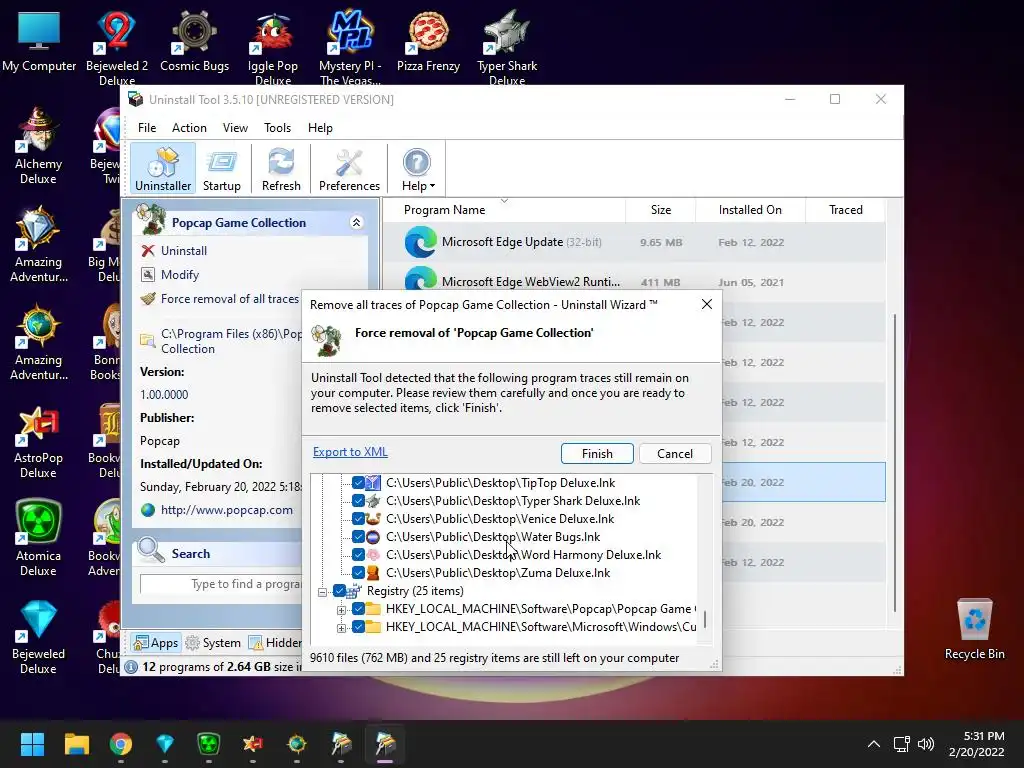Expand the HKEY_LOCAL_MACHINE\Software\Popcap node

click(341, 610)
